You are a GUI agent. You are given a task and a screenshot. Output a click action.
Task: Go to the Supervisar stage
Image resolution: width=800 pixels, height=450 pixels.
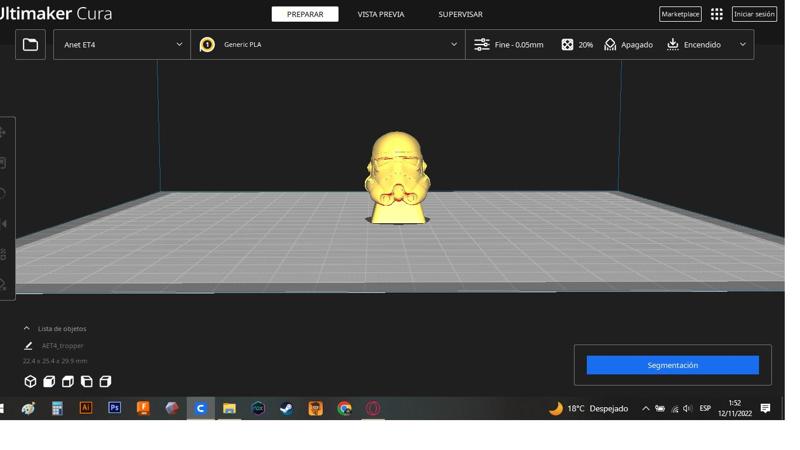(x=460, y=14)
